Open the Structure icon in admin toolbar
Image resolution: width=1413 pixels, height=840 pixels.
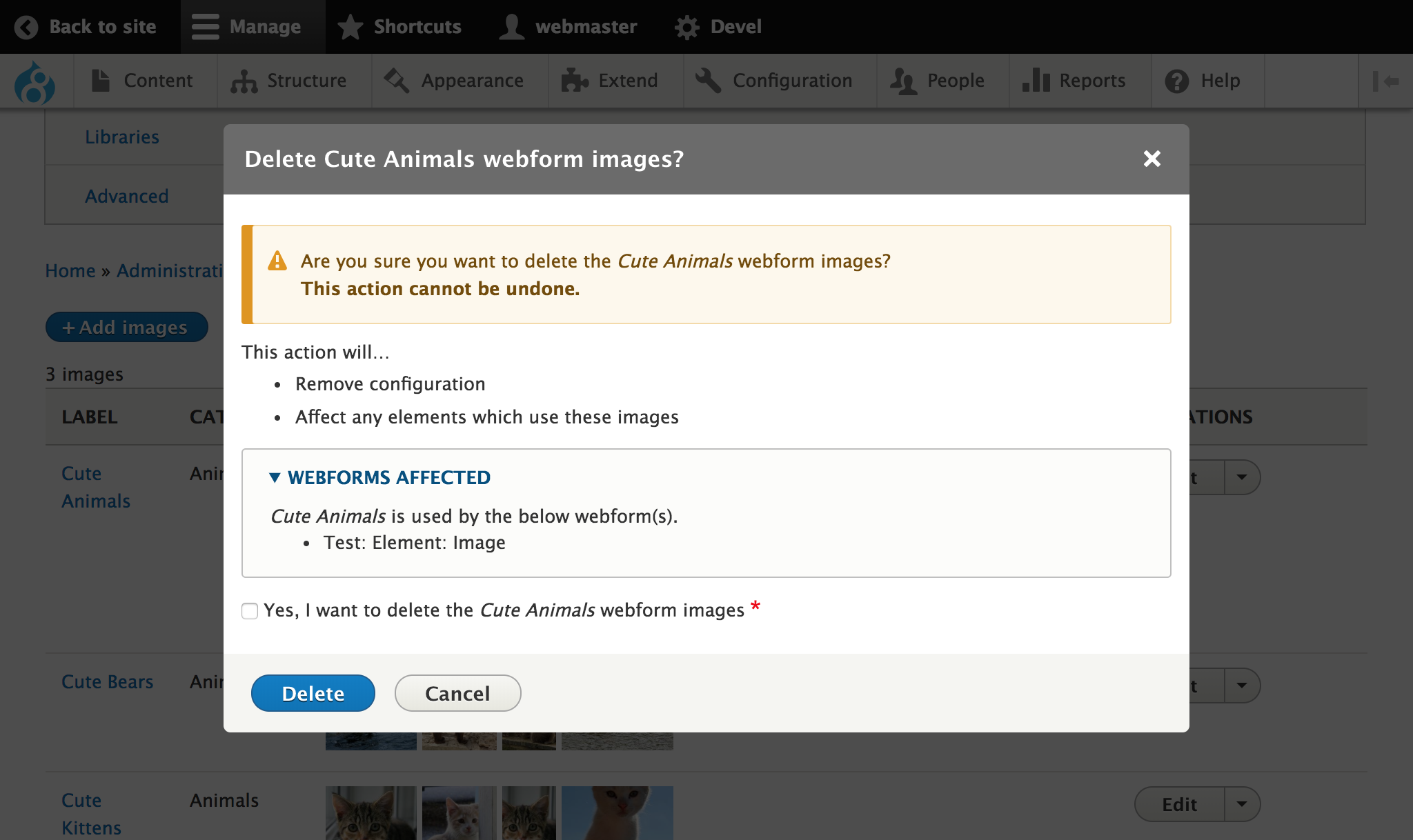coord(246,80)
